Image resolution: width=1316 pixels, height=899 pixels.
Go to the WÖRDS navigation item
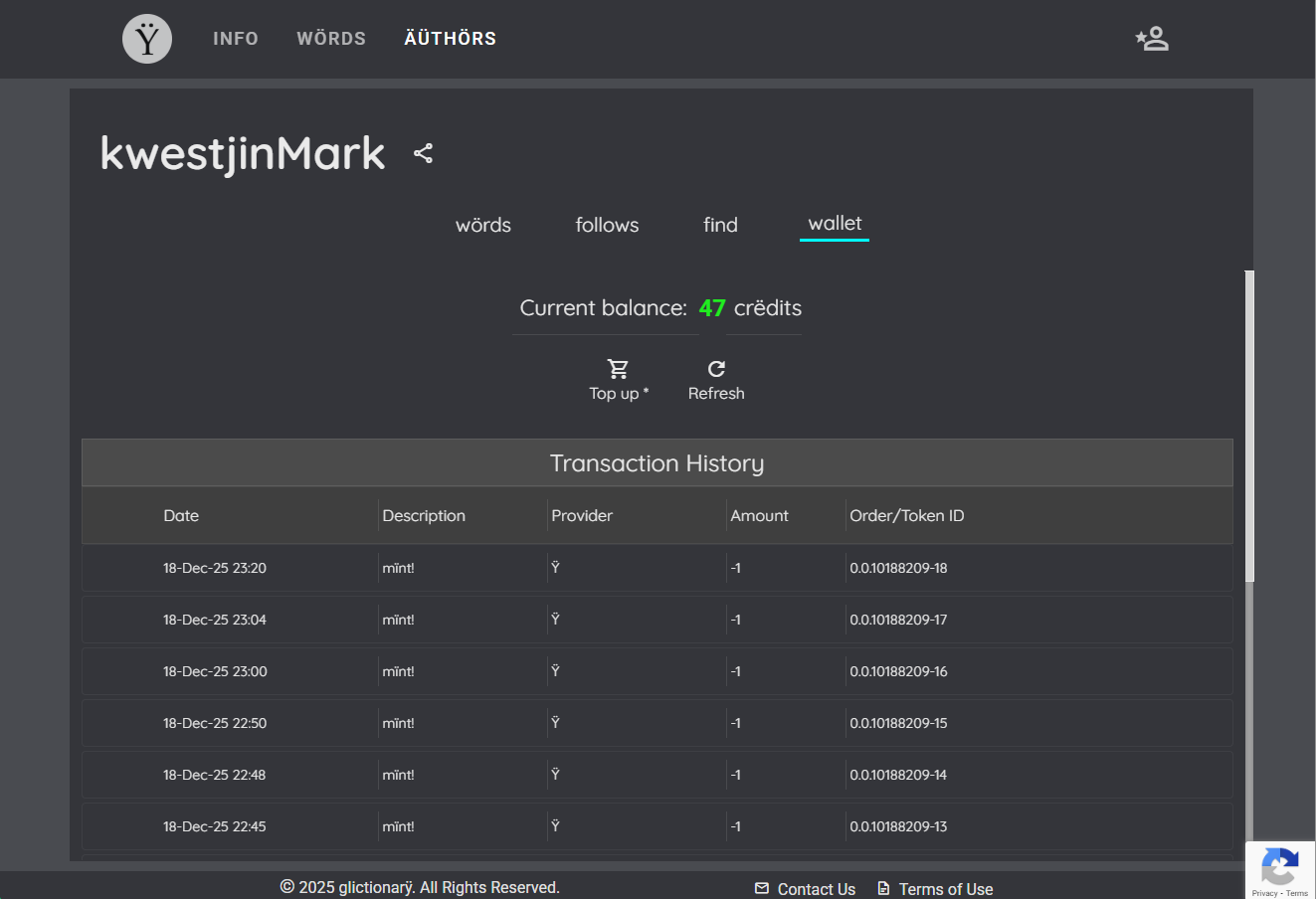(331, 39)
